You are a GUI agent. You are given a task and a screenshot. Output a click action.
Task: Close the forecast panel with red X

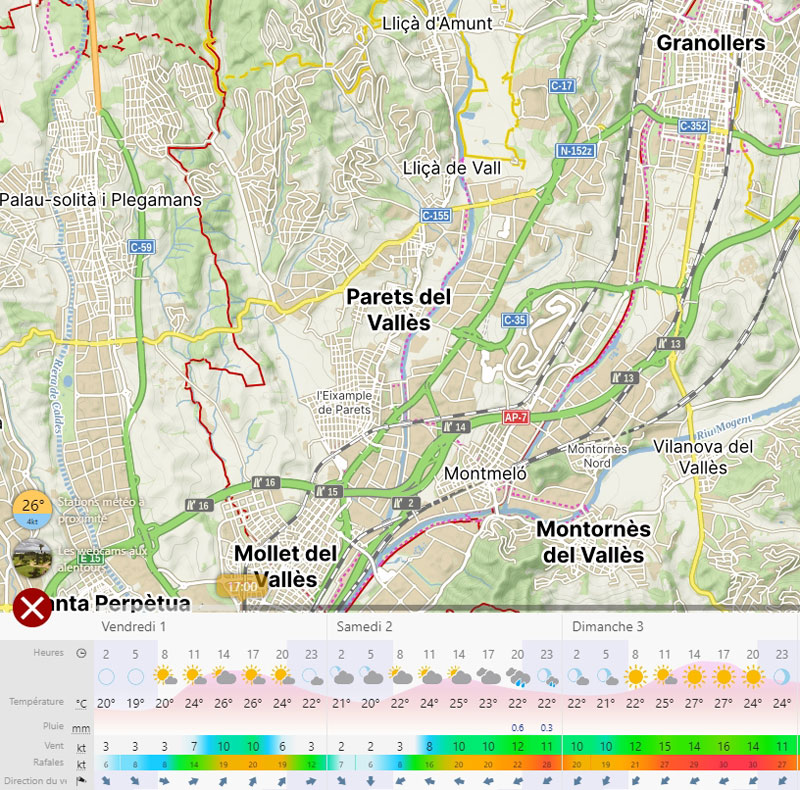(32, 608)
